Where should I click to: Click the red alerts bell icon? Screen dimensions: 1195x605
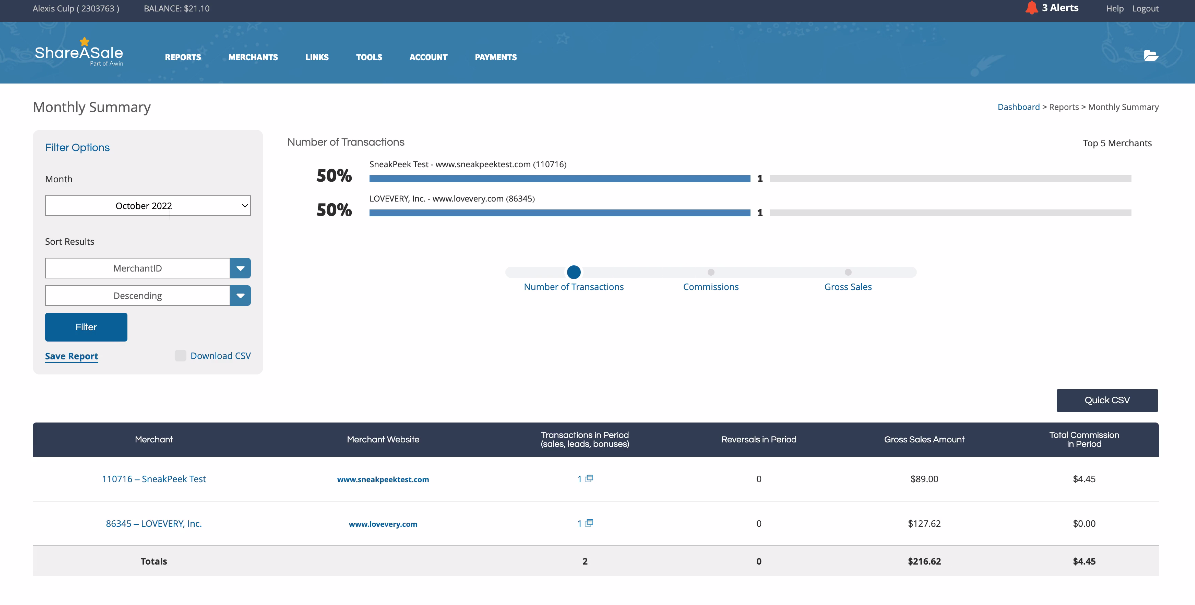(1032, 8)
